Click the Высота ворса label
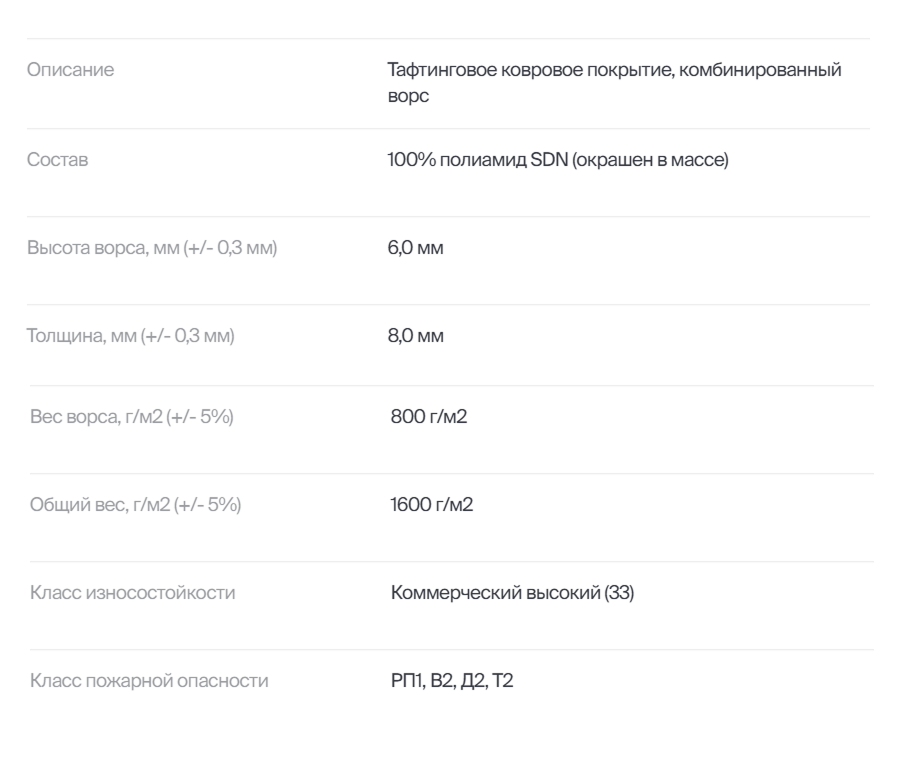Viewport: 902px width, 763px height. click(x=152, y=247)
